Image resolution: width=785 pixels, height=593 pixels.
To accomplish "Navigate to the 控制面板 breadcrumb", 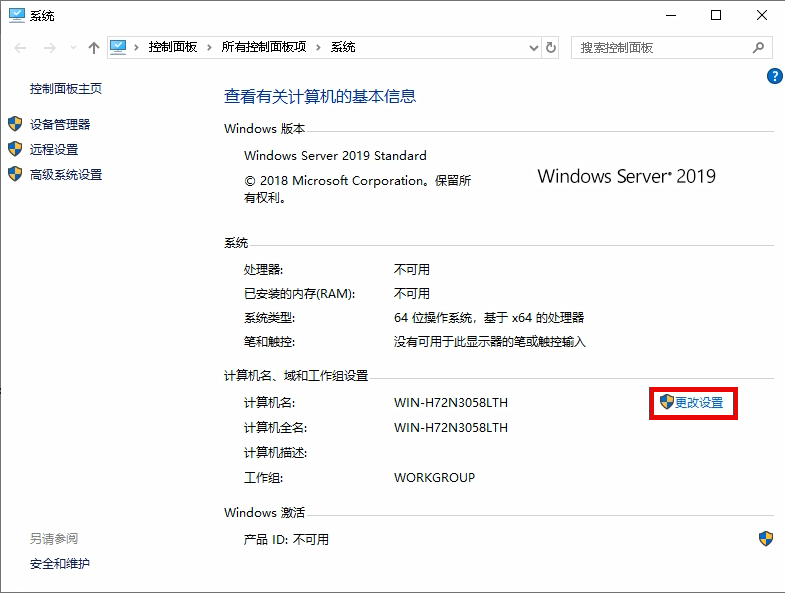I will [172, 47].
